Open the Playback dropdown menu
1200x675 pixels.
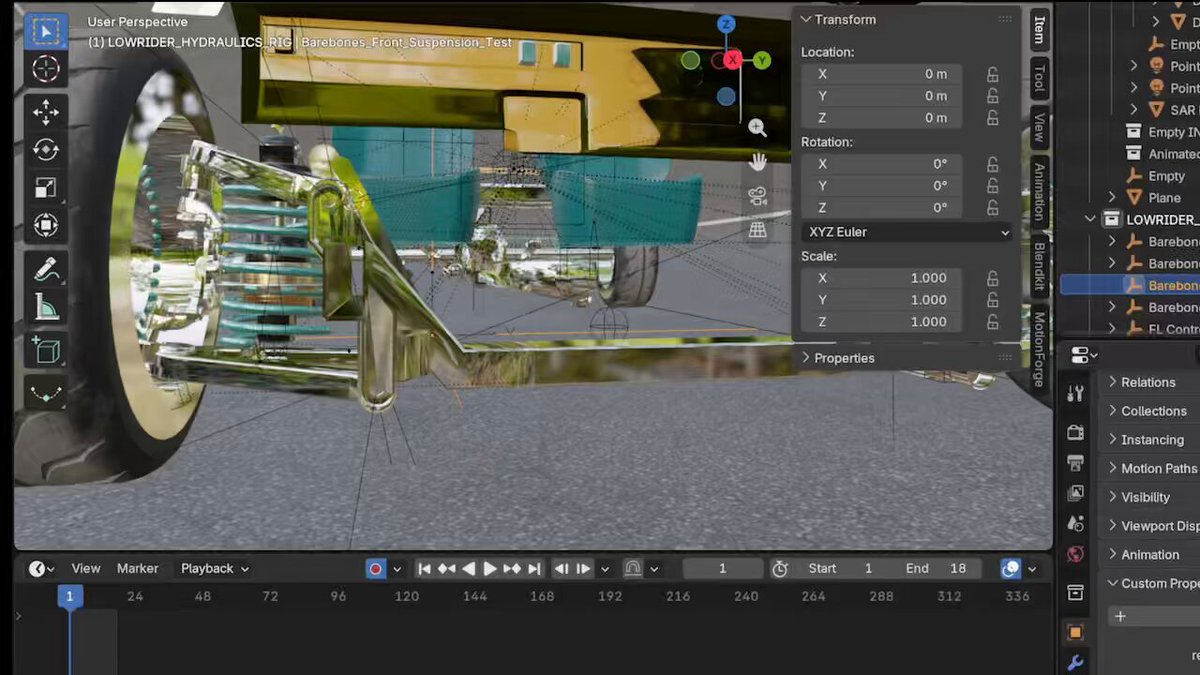(x=215, y=568)
